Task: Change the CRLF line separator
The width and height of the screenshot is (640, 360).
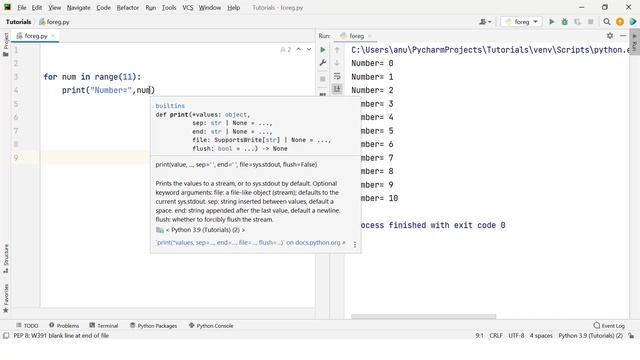Action: (x=496, y=336)
